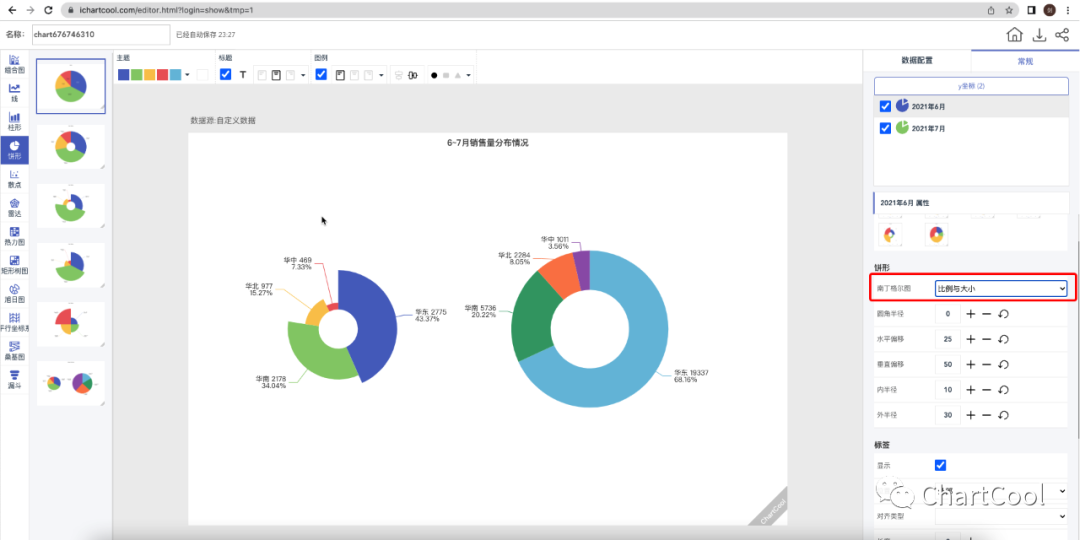Pick the red theme color swatch
This screenshot has height=540, width=1080.
coord(163,74)
